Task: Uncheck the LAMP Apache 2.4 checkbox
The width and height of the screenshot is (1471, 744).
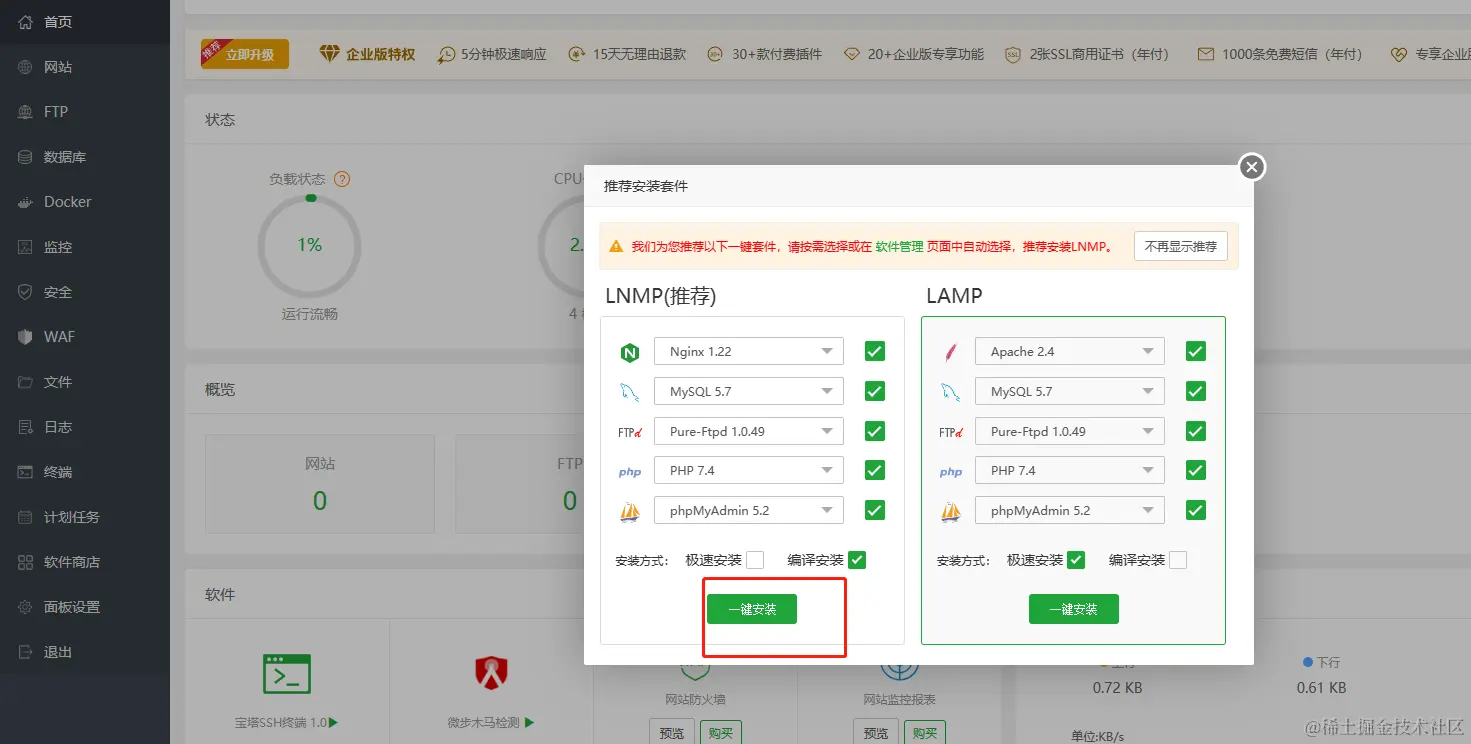Action: pyautogui.click(x=1195, y=351)
